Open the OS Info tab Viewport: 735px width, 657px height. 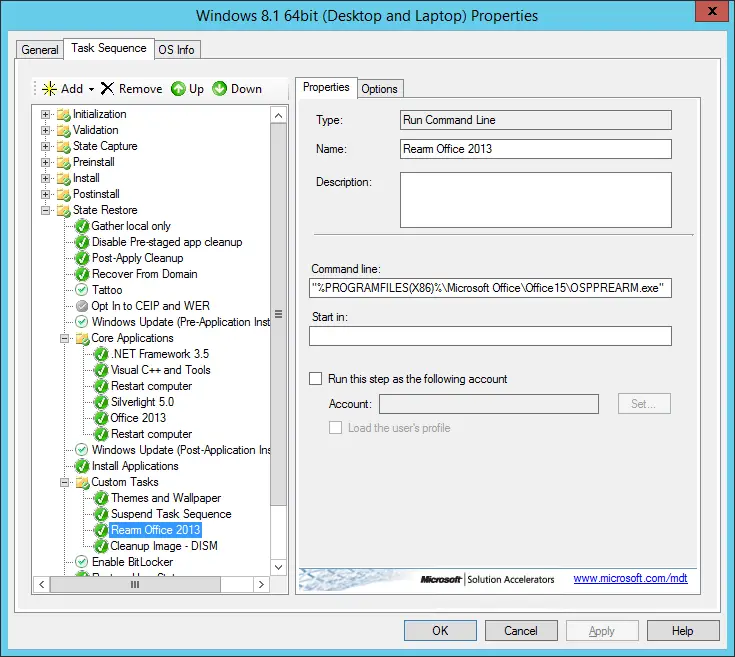177,50
